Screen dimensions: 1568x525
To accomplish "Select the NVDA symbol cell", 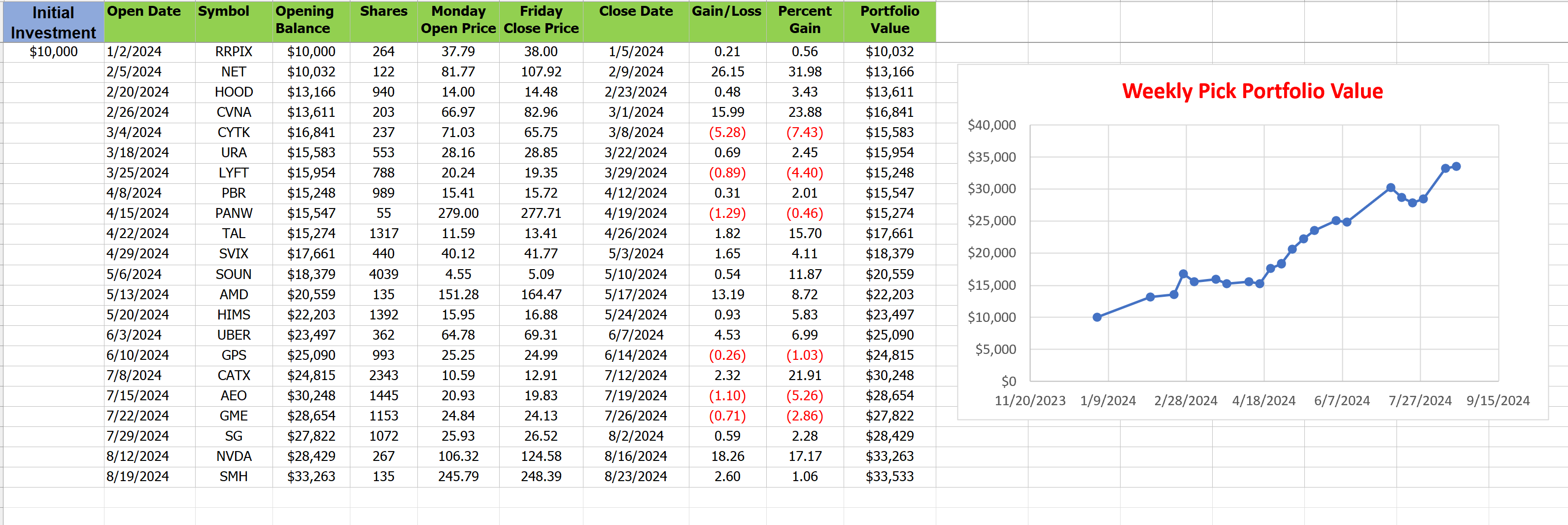I will 234,456.
